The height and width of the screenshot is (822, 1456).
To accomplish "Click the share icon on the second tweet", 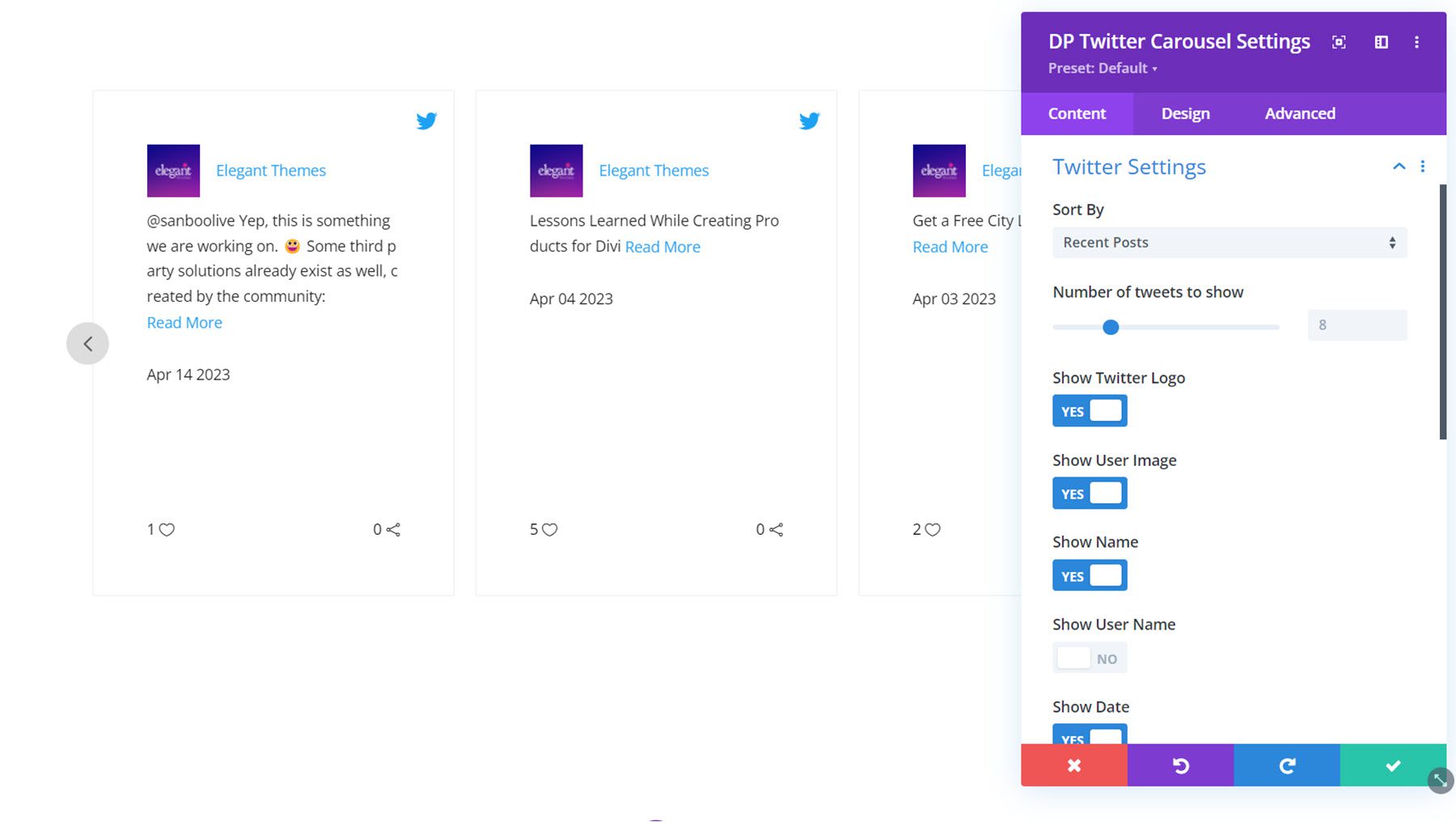I will (777, 530).
